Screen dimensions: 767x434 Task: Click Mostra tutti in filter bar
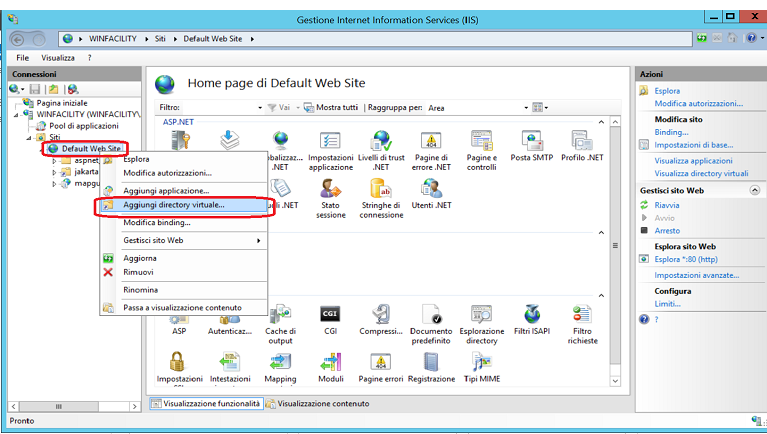331,107
